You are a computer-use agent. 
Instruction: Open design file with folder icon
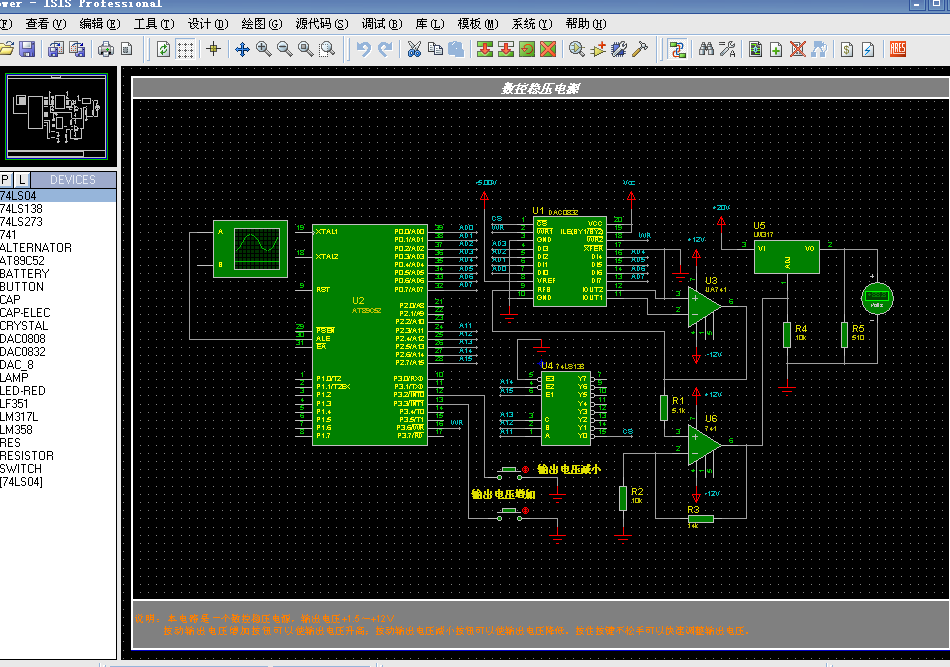click(6, 49)
